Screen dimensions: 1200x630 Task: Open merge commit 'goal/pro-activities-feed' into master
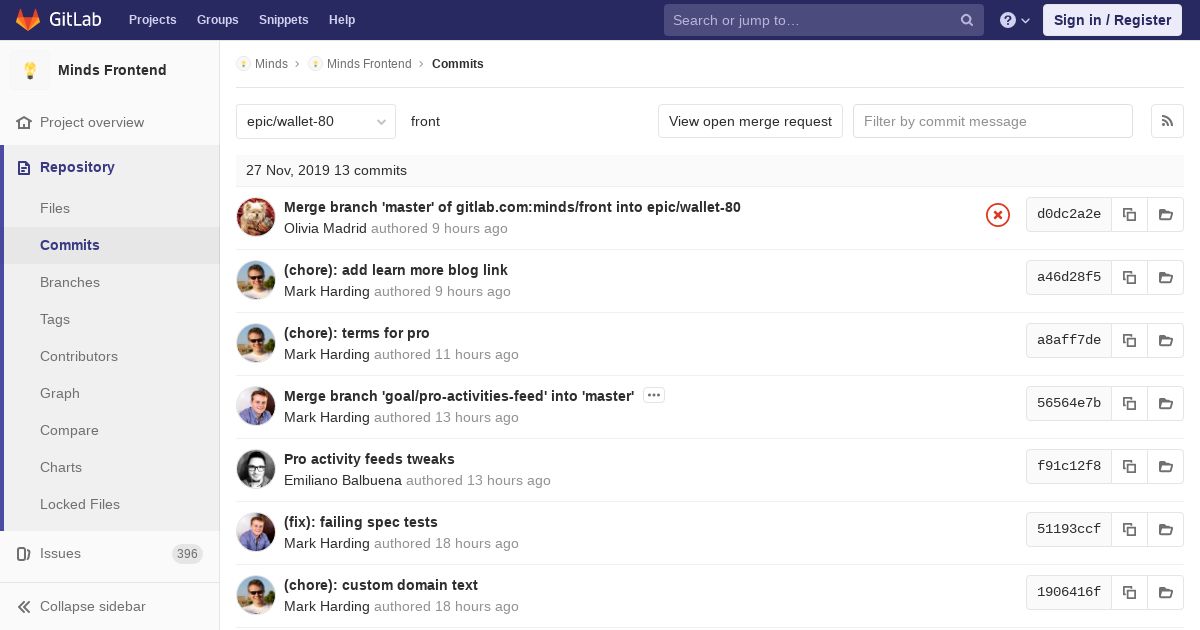click(459, 396)
